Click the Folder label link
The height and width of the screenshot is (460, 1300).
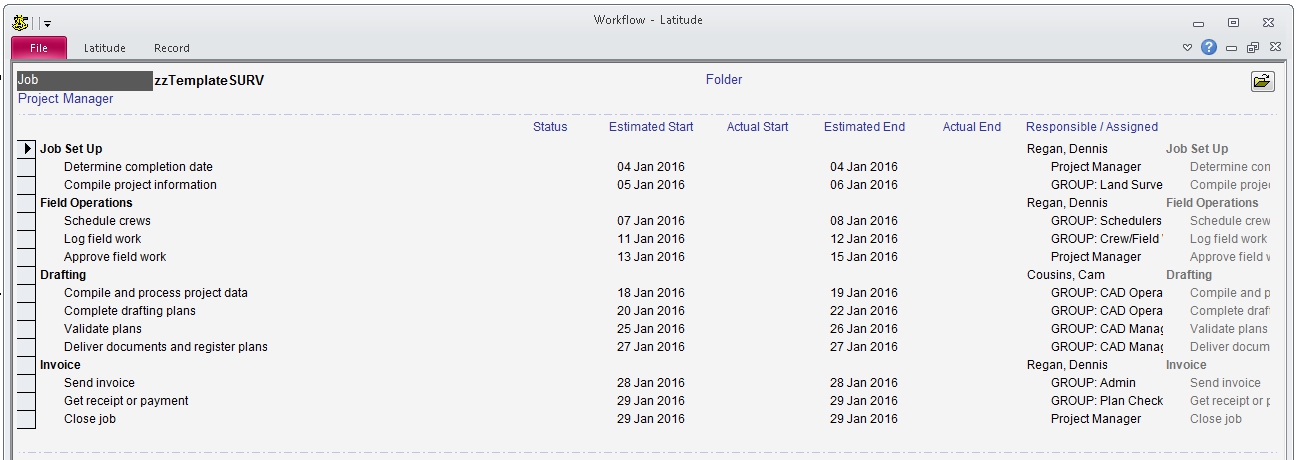tap(724, 80)
